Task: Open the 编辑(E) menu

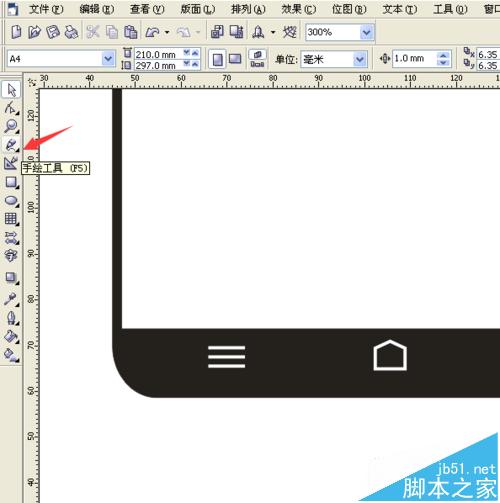Action: (97, 9)
